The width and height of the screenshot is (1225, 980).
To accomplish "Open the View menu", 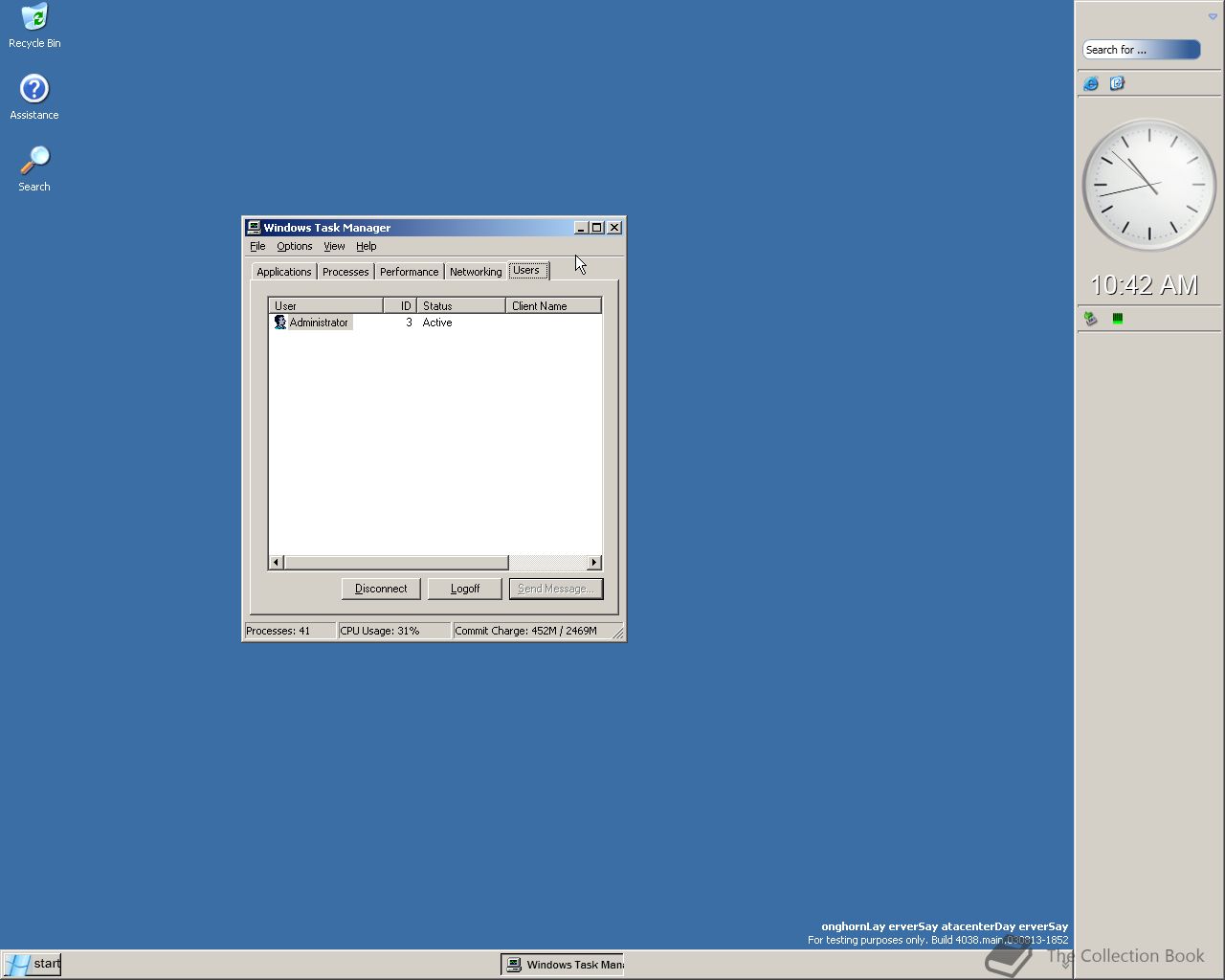I will [x=334, y=246].
